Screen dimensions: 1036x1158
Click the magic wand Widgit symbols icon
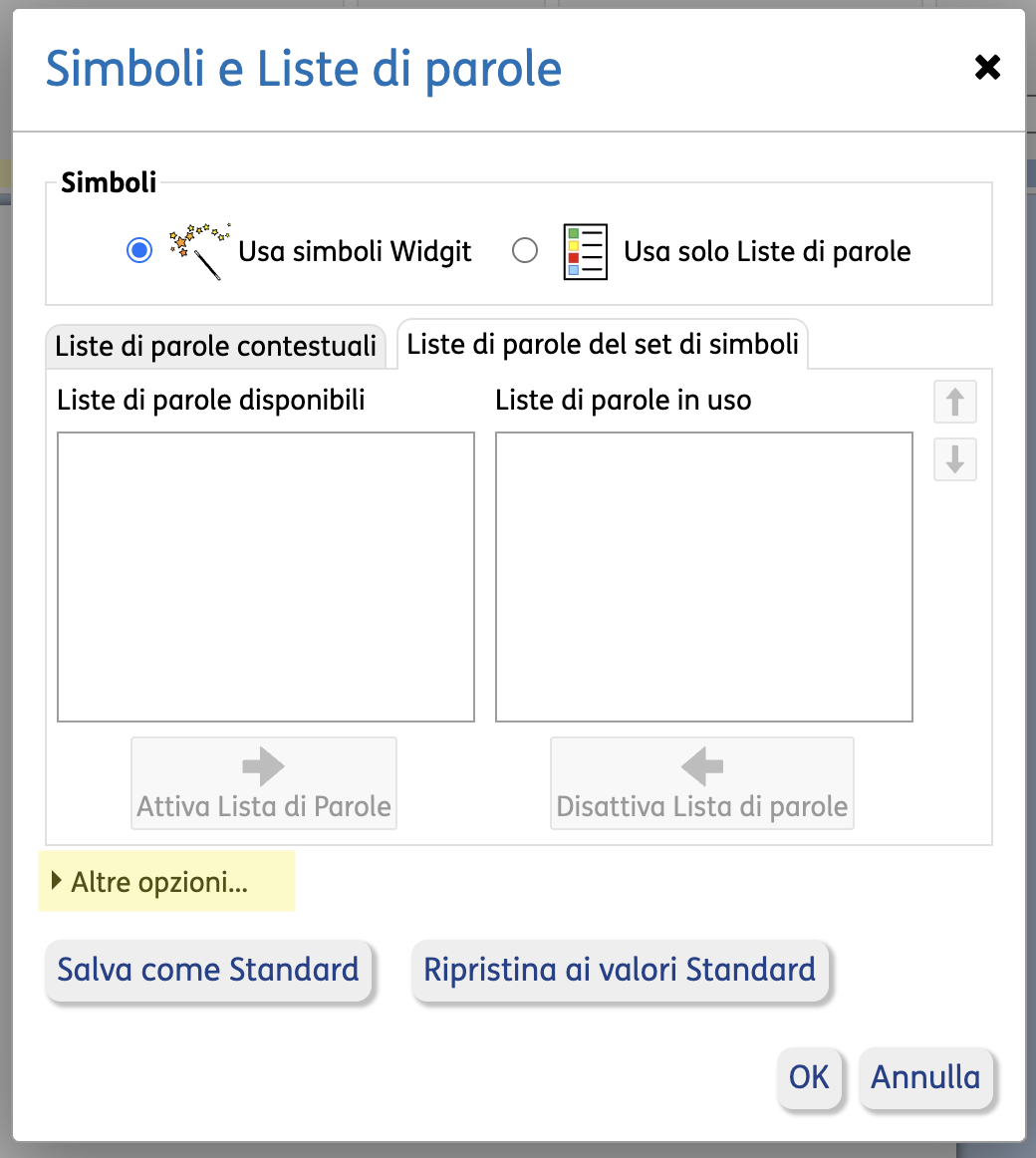point(199,250)
